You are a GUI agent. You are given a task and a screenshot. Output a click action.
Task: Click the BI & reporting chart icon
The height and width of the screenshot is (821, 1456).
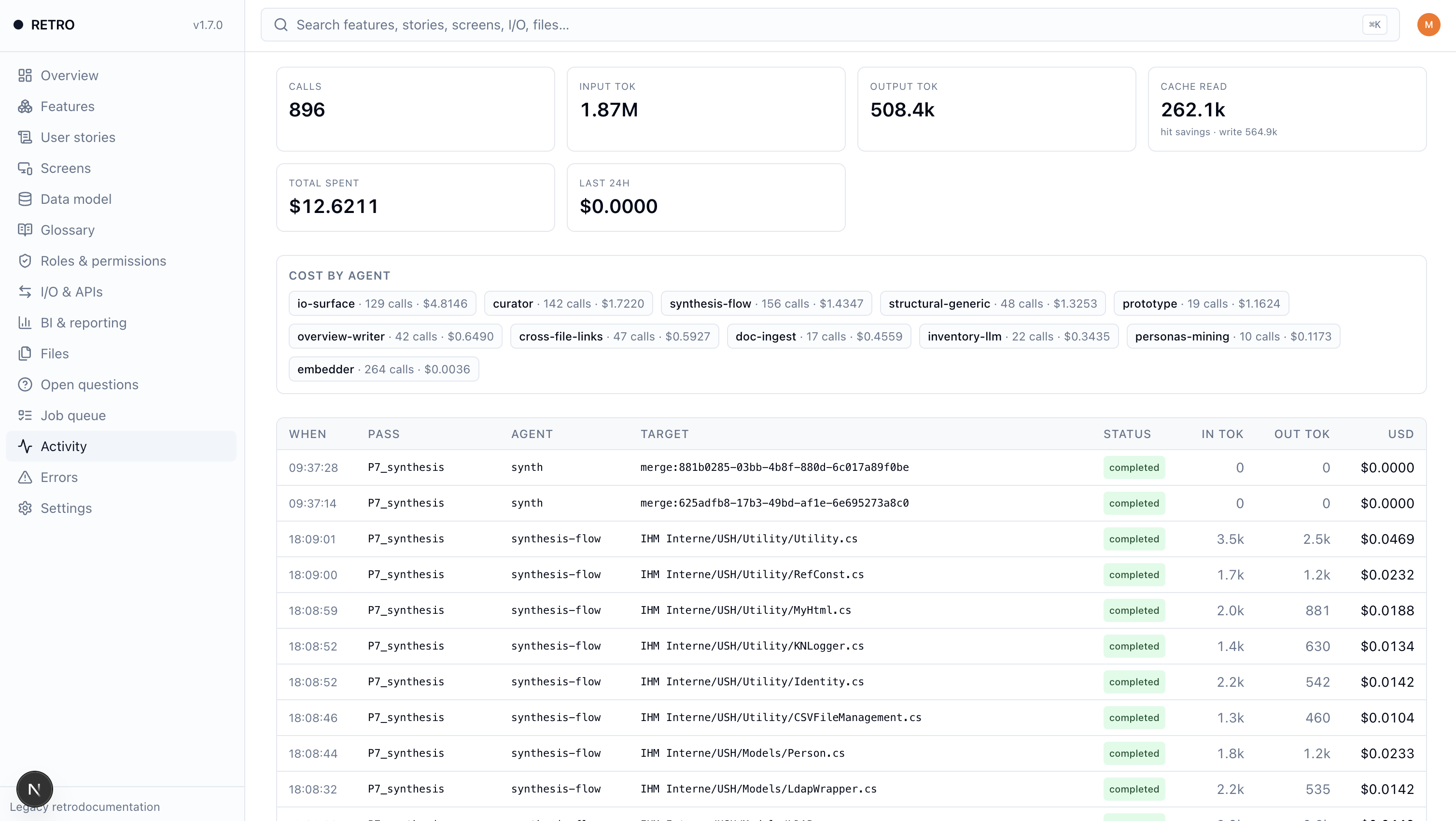pos(25,323)
